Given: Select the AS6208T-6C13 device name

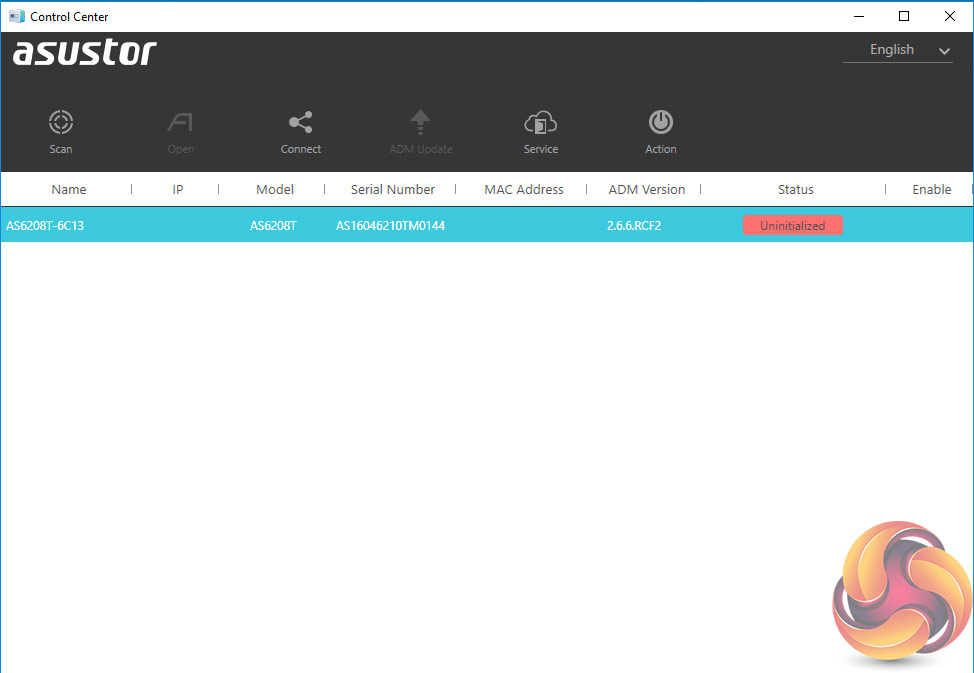Looking at the screenshot, I should (x=45, y=226).
